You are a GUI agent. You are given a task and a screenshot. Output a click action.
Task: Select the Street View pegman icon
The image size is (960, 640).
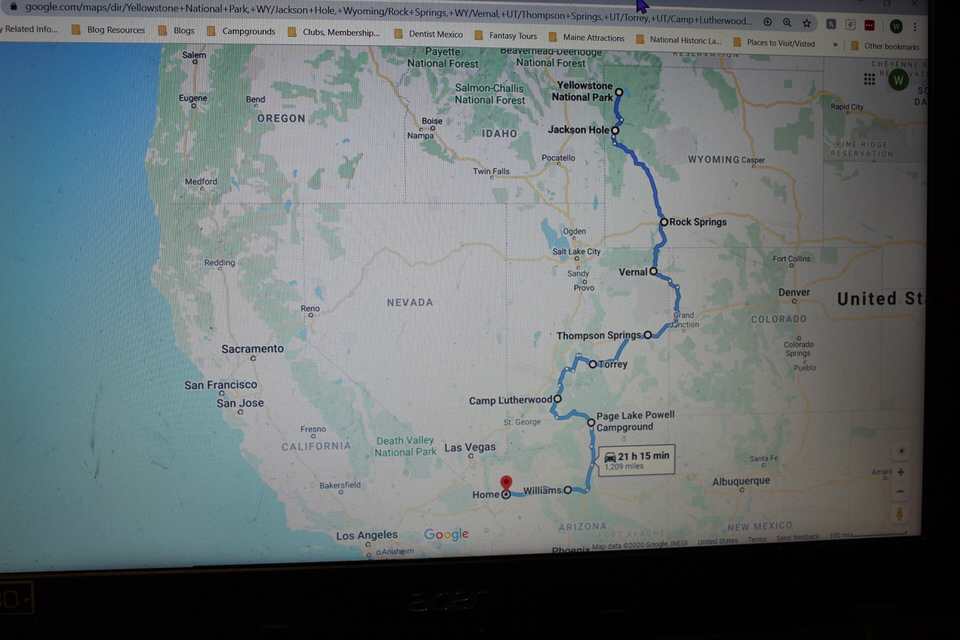[x=900, y=514]
